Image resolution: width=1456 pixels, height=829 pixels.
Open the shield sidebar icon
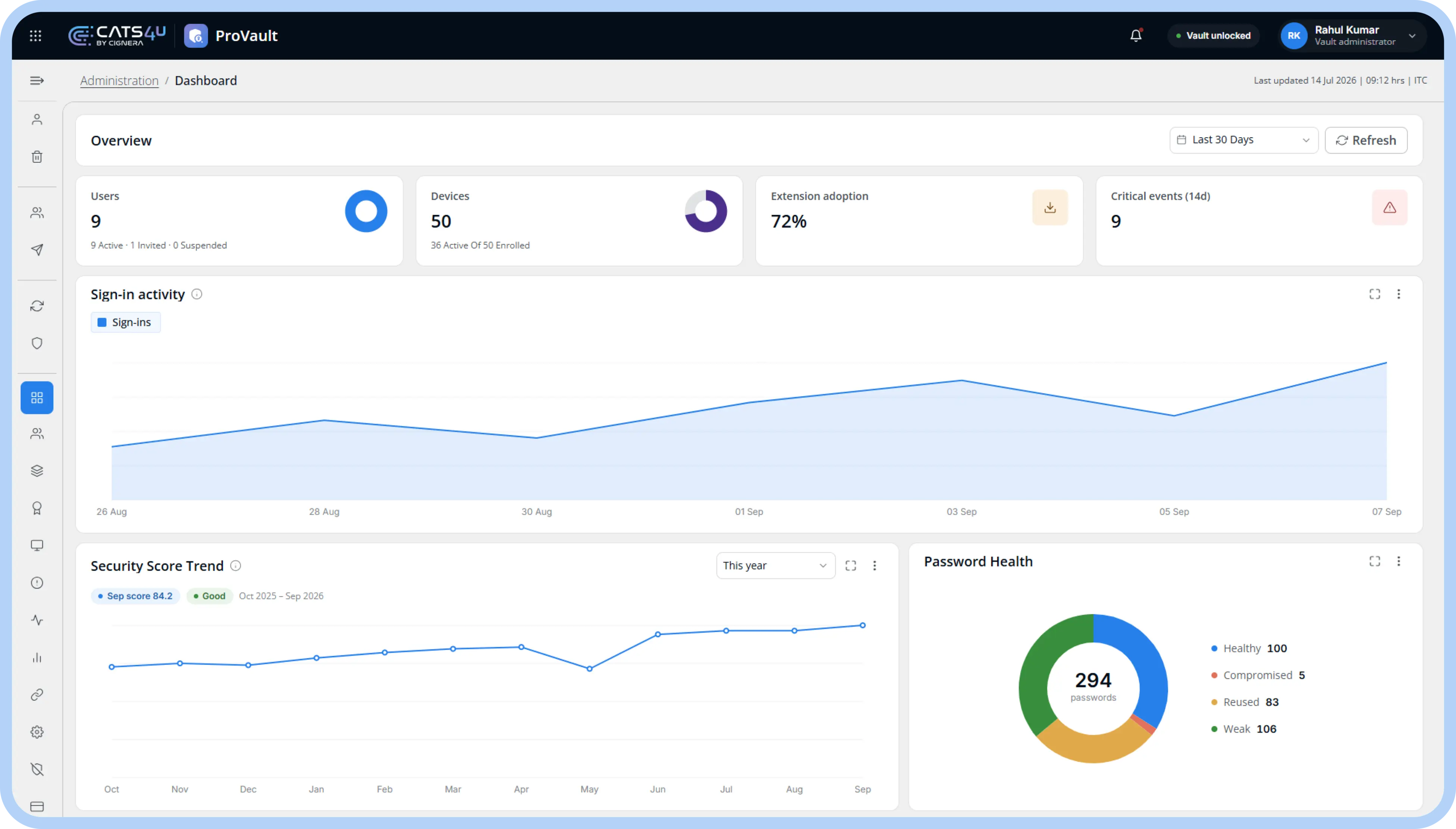coord(37,343)
